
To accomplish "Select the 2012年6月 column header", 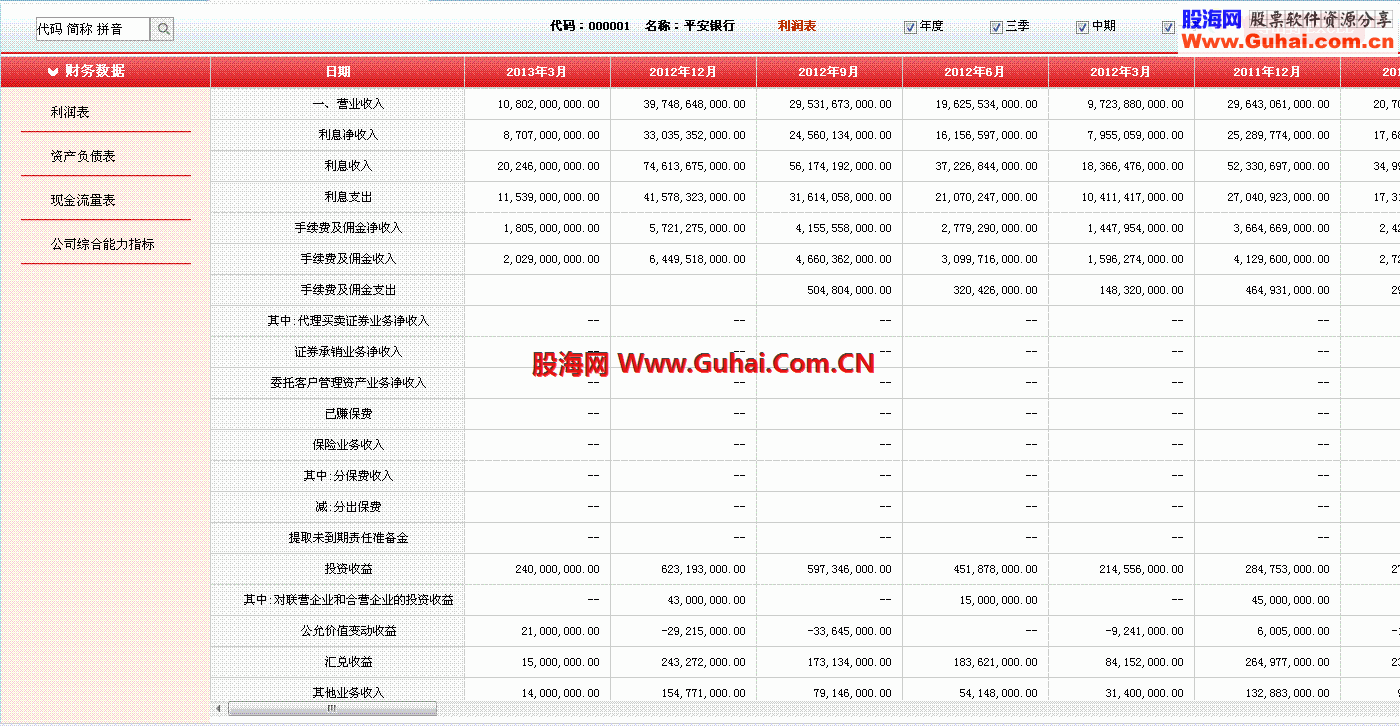I will 975,72.
